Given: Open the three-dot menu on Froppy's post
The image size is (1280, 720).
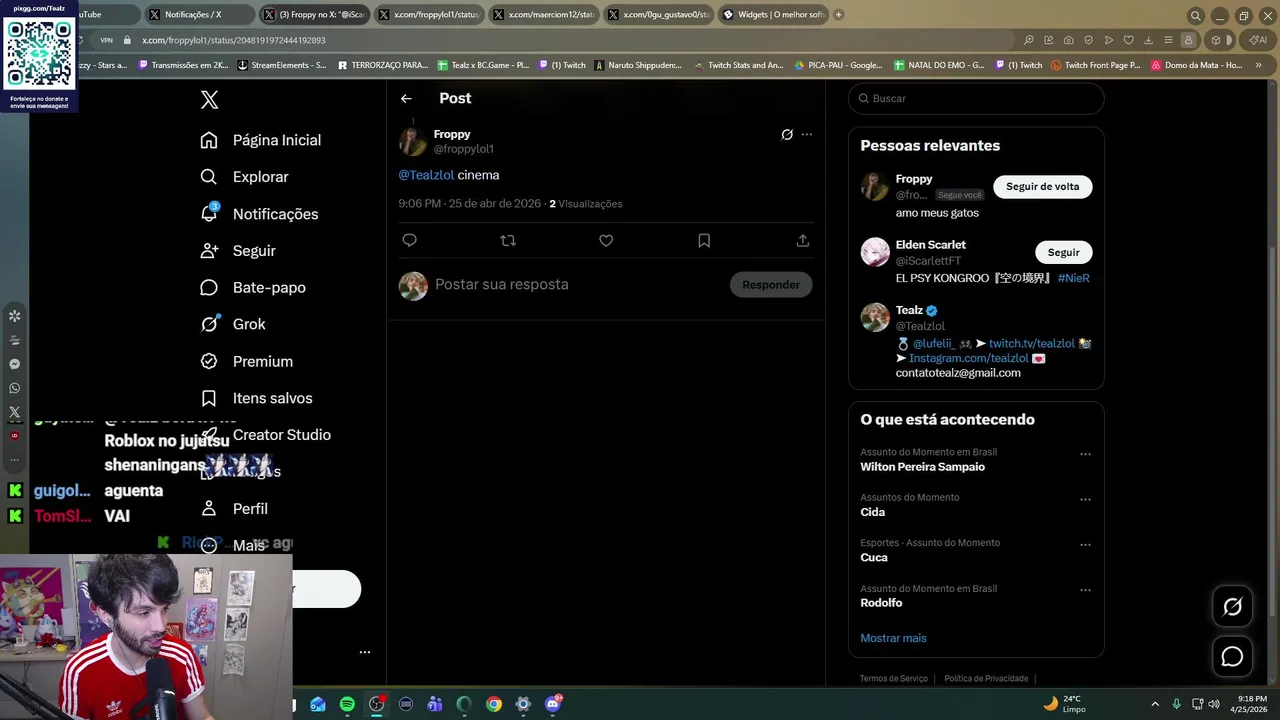Looking at the screenshot, I should point(807,134).
